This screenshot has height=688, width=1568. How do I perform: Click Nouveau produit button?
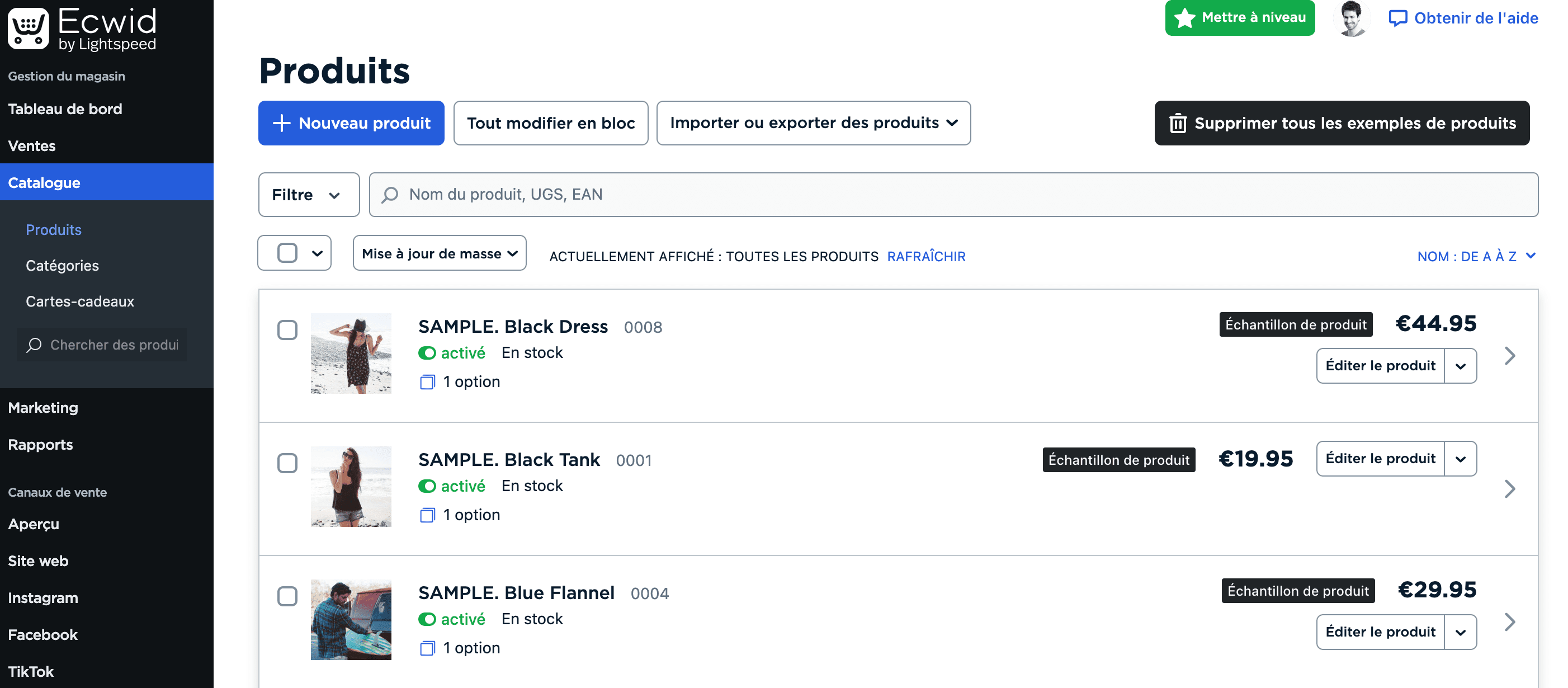click(351, 123)
